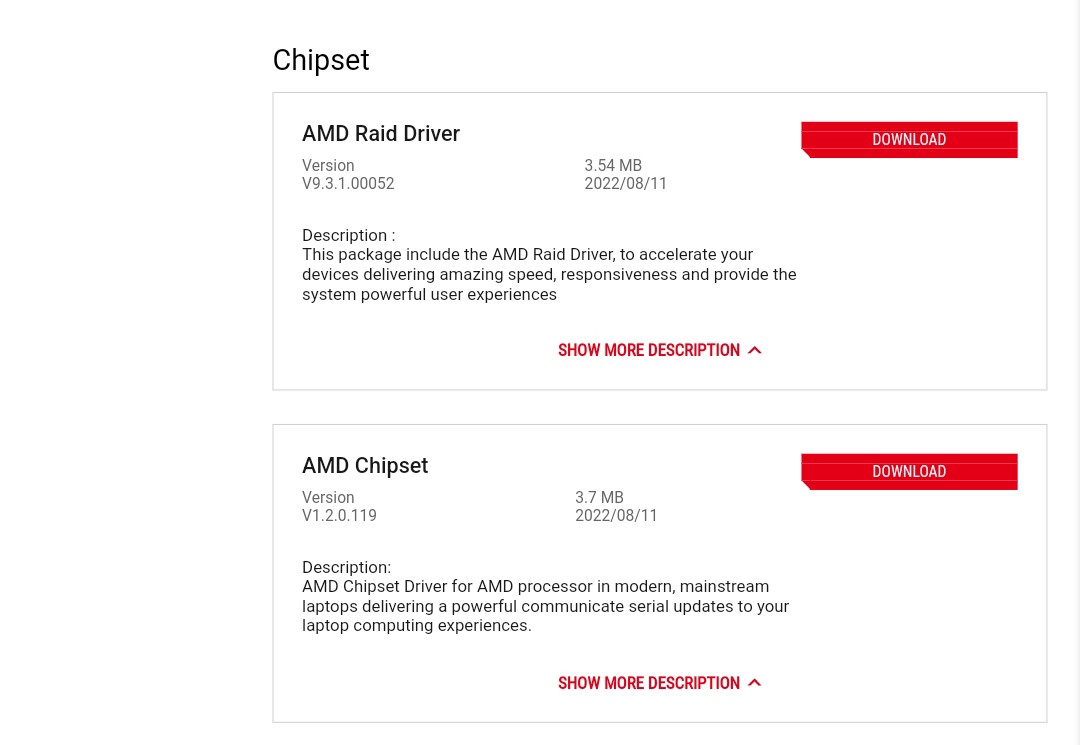Toggle AMD Chipset's Show More Description text
1080x745 pixels.
pyautogui.click(x=648, y=683)
